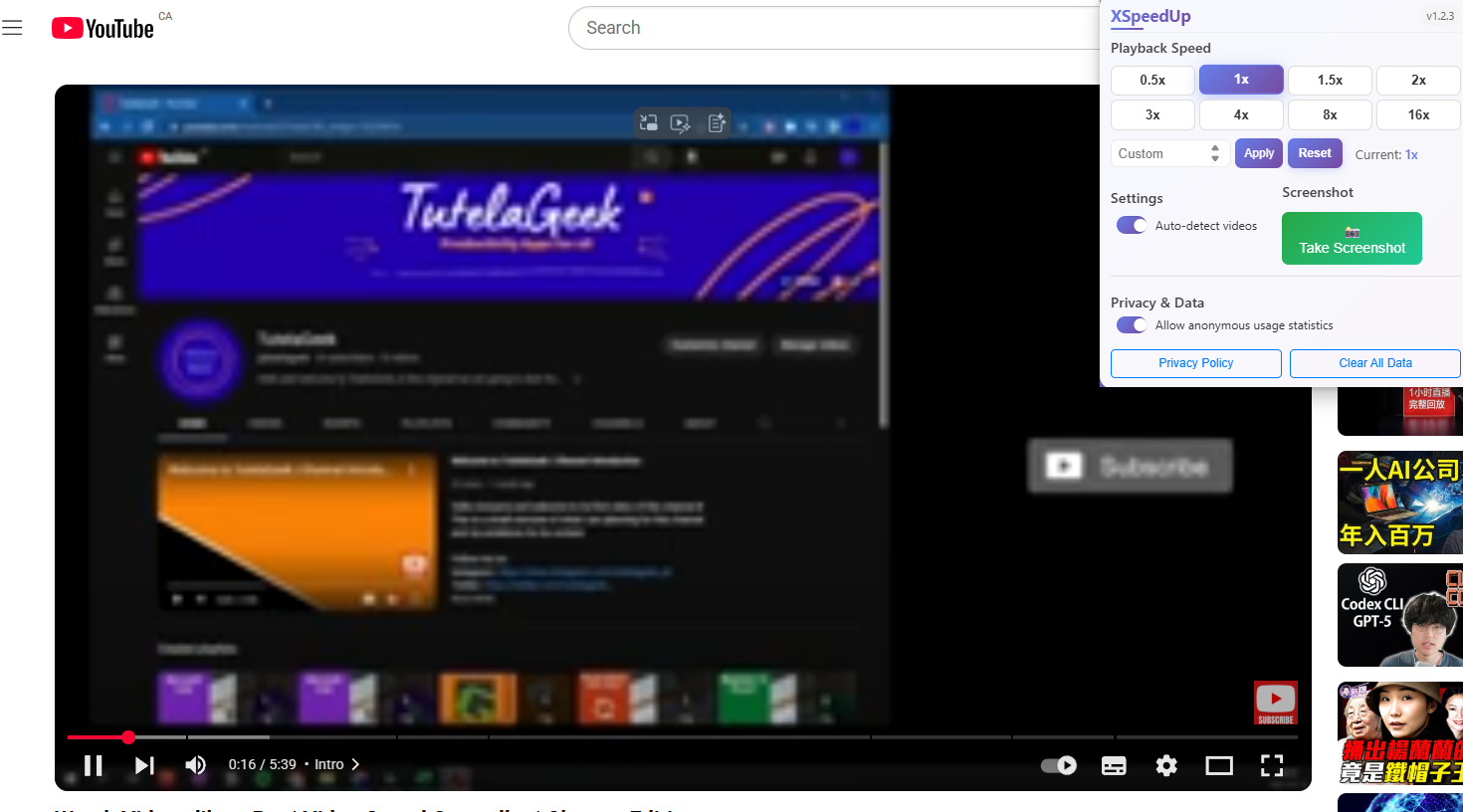Image resolution: width=1463 pixels, height=812 pixels.
Task: Switch the video to miniplayer
Action: coord(1219,765)
